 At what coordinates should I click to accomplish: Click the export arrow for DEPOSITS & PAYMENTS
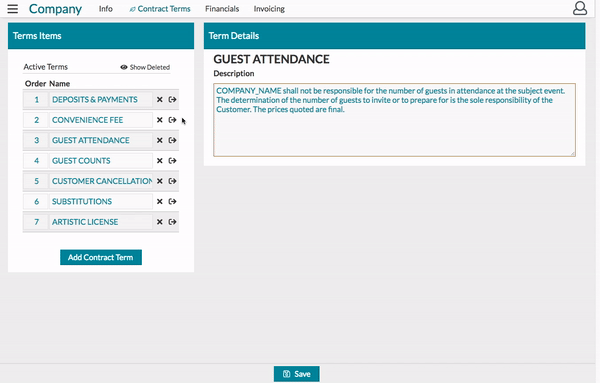[x=173, y=99]
